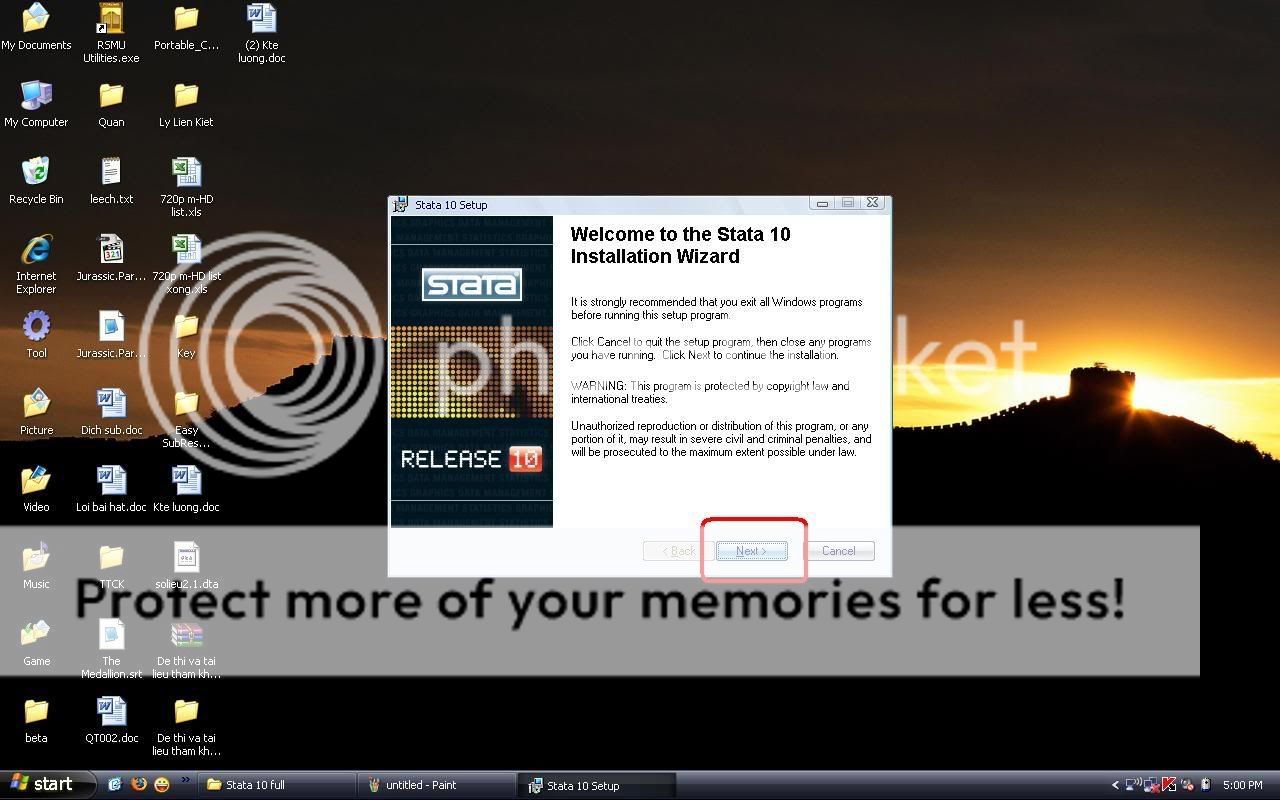Screen dimensions: 1280x800
Task: Select the Music folder icon
Action: [x=36, y=566]
